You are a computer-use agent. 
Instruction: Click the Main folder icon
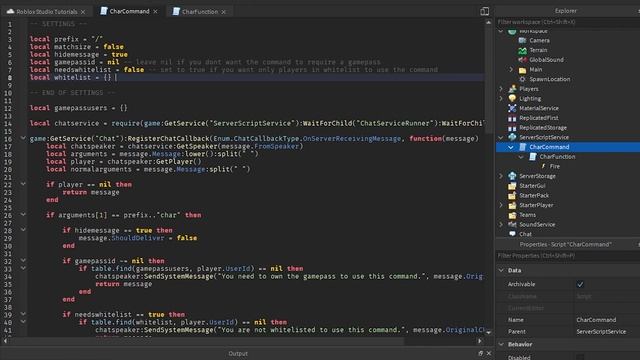click(522, 70)
